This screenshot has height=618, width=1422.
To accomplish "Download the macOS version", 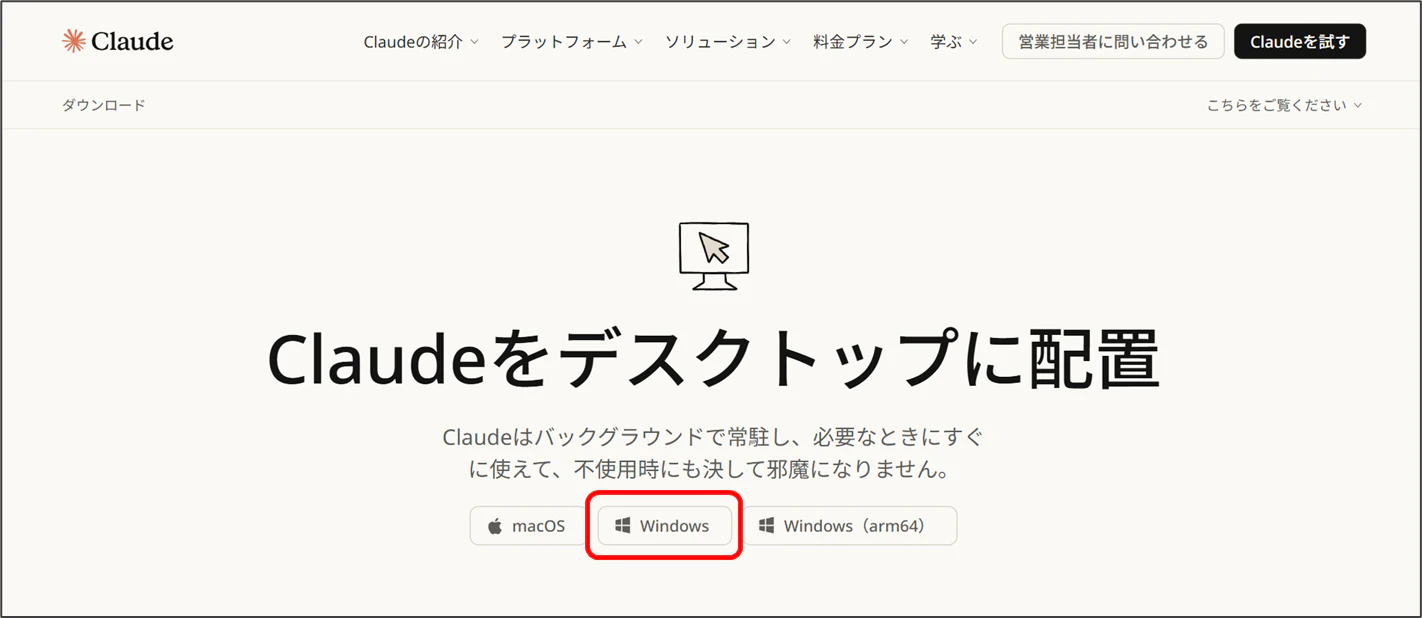I will click(x=528, y=526).
